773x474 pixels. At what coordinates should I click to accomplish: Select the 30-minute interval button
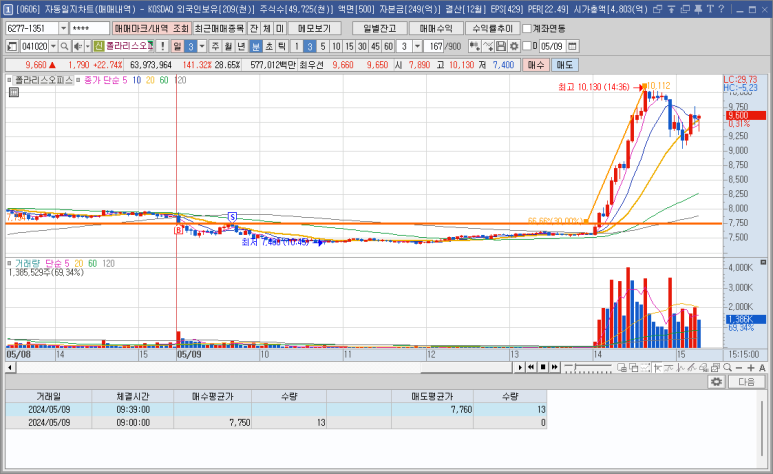362,46
